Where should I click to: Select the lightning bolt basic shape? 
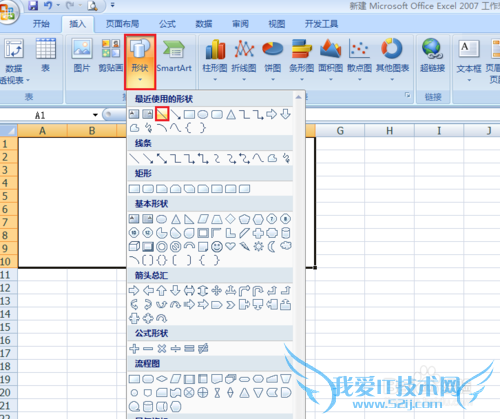click(x=244, y=247)
